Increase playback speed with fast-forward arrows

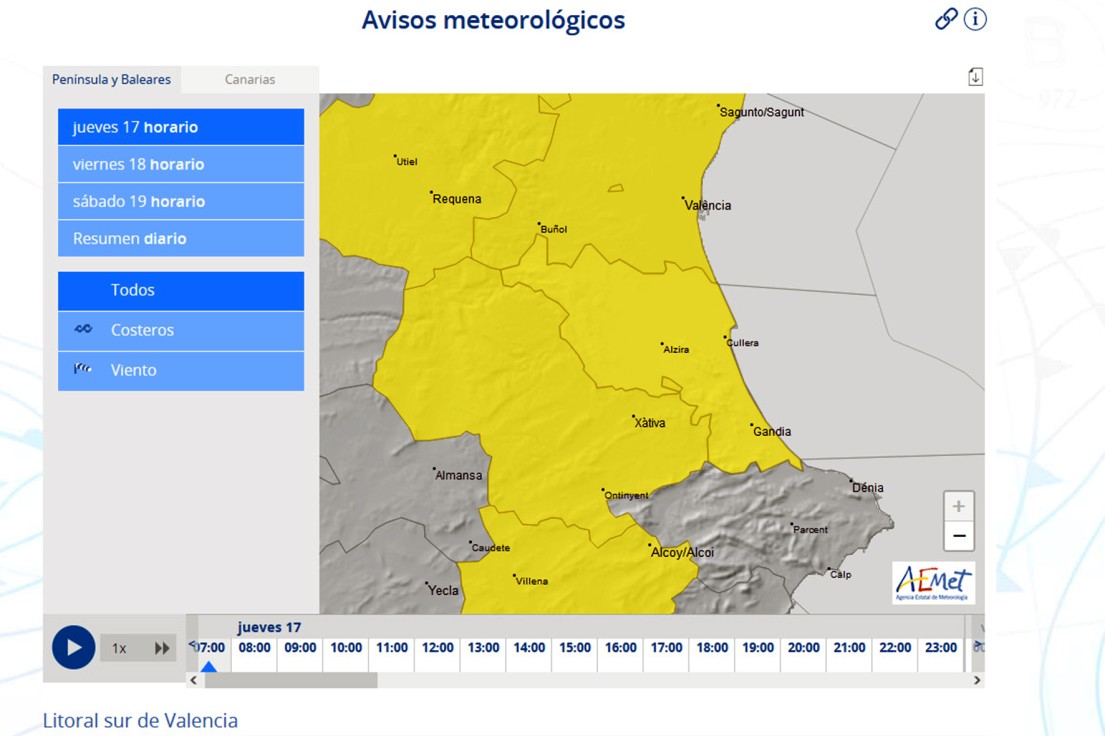tap(162, 648)
